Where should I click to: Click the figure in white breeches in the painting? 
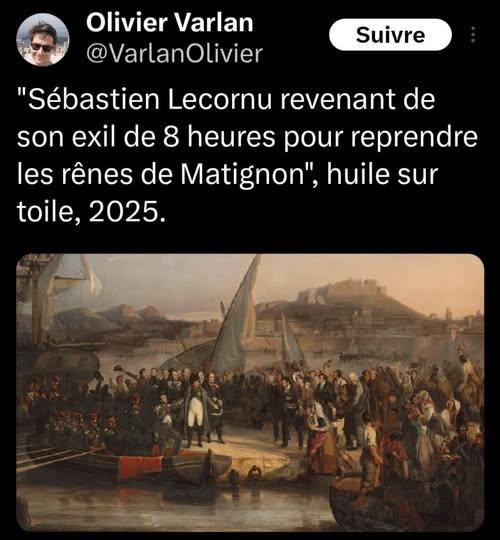click(195, 410)
